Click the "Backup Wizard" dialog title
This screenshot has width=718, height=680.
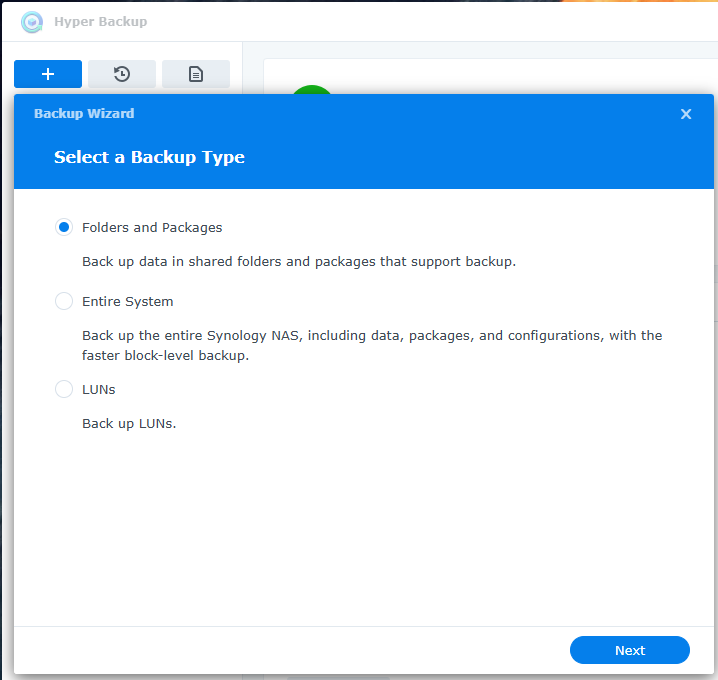[84, 114]
